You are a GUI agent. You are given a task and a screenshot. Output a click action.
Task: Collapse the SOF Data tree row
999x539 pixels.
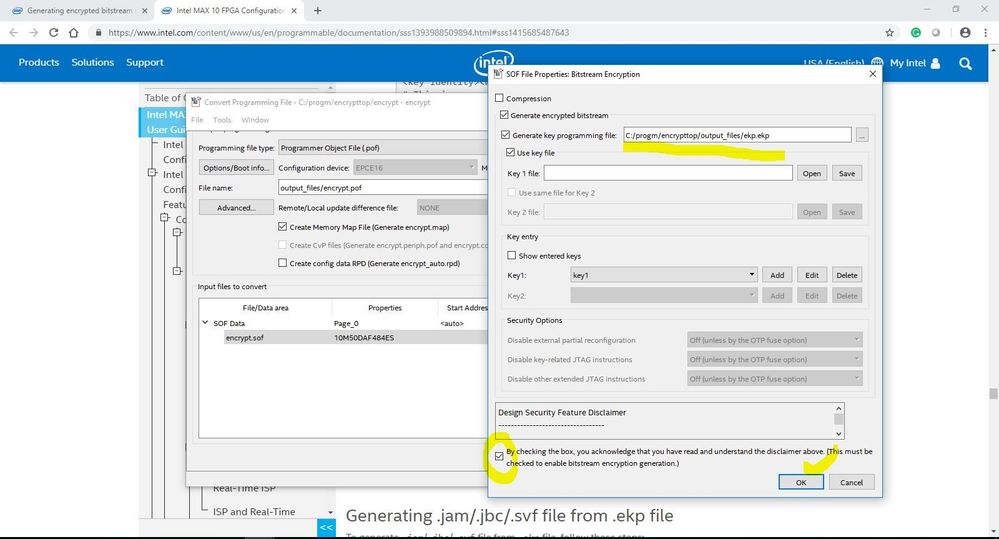(205, 323)
